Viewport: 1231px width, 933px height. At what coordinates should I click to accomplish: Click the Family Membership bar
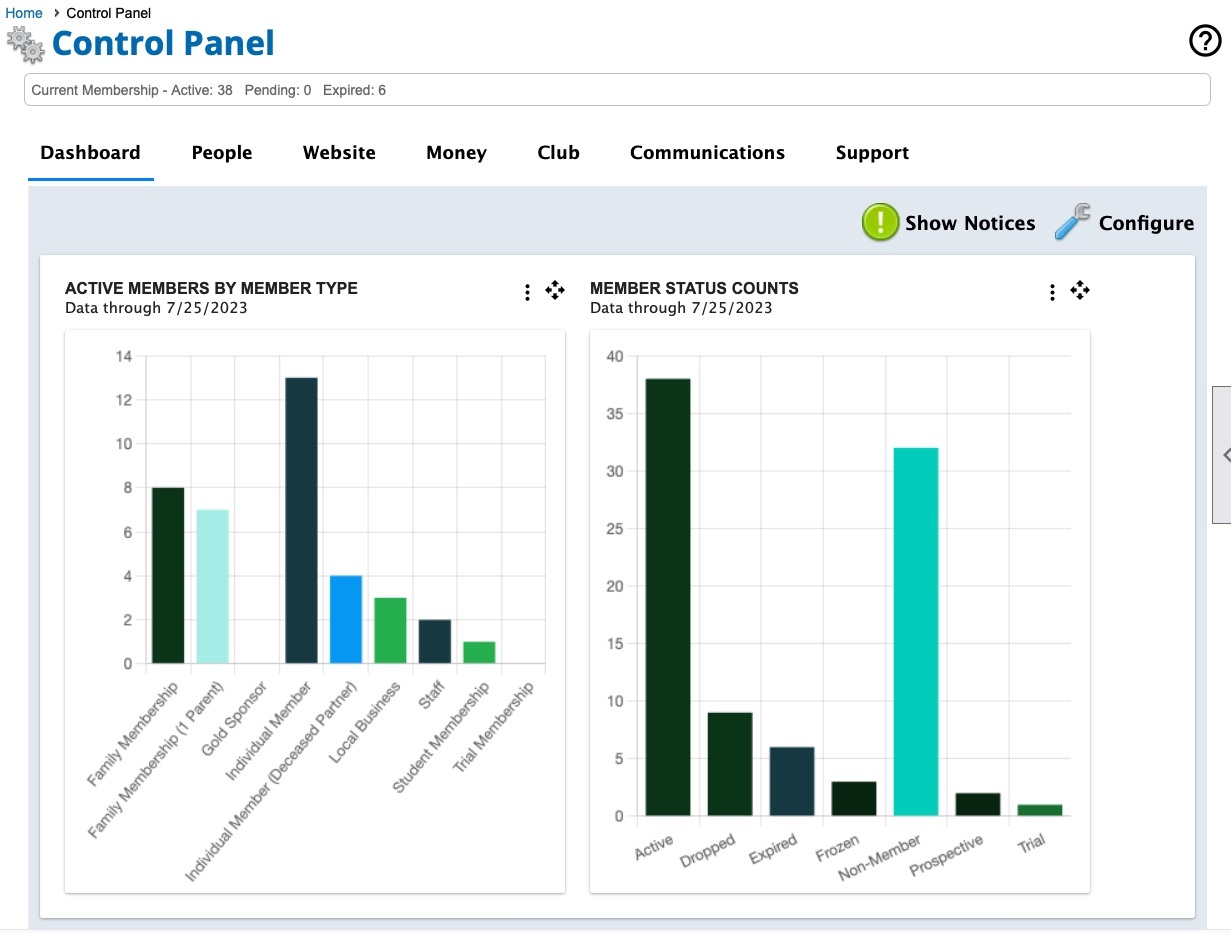pyautogui.click(x=168, y=575)
